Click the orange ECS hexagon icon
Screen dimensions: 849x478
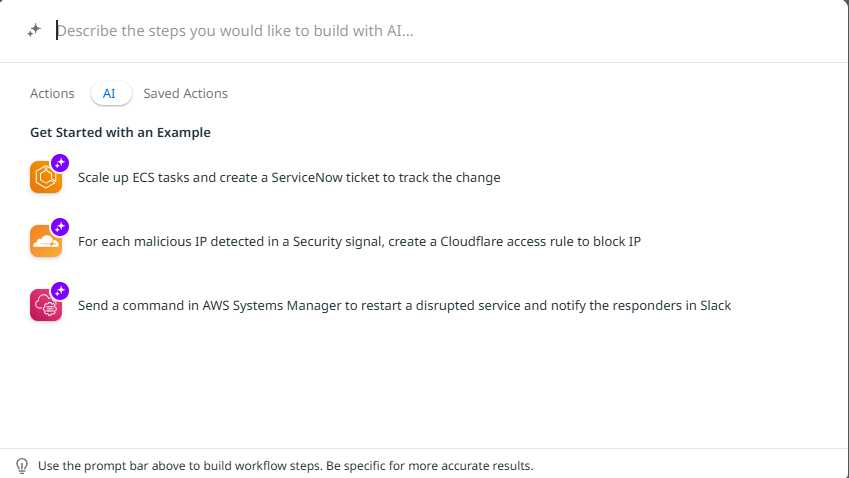tap(45, 177)
